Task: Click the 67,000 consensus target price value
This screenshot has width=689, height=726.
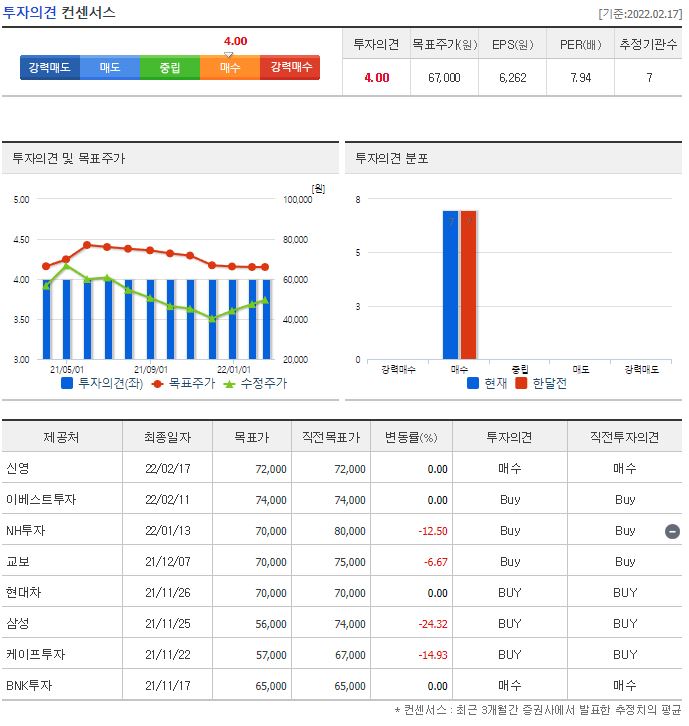Action: (444, 78)
